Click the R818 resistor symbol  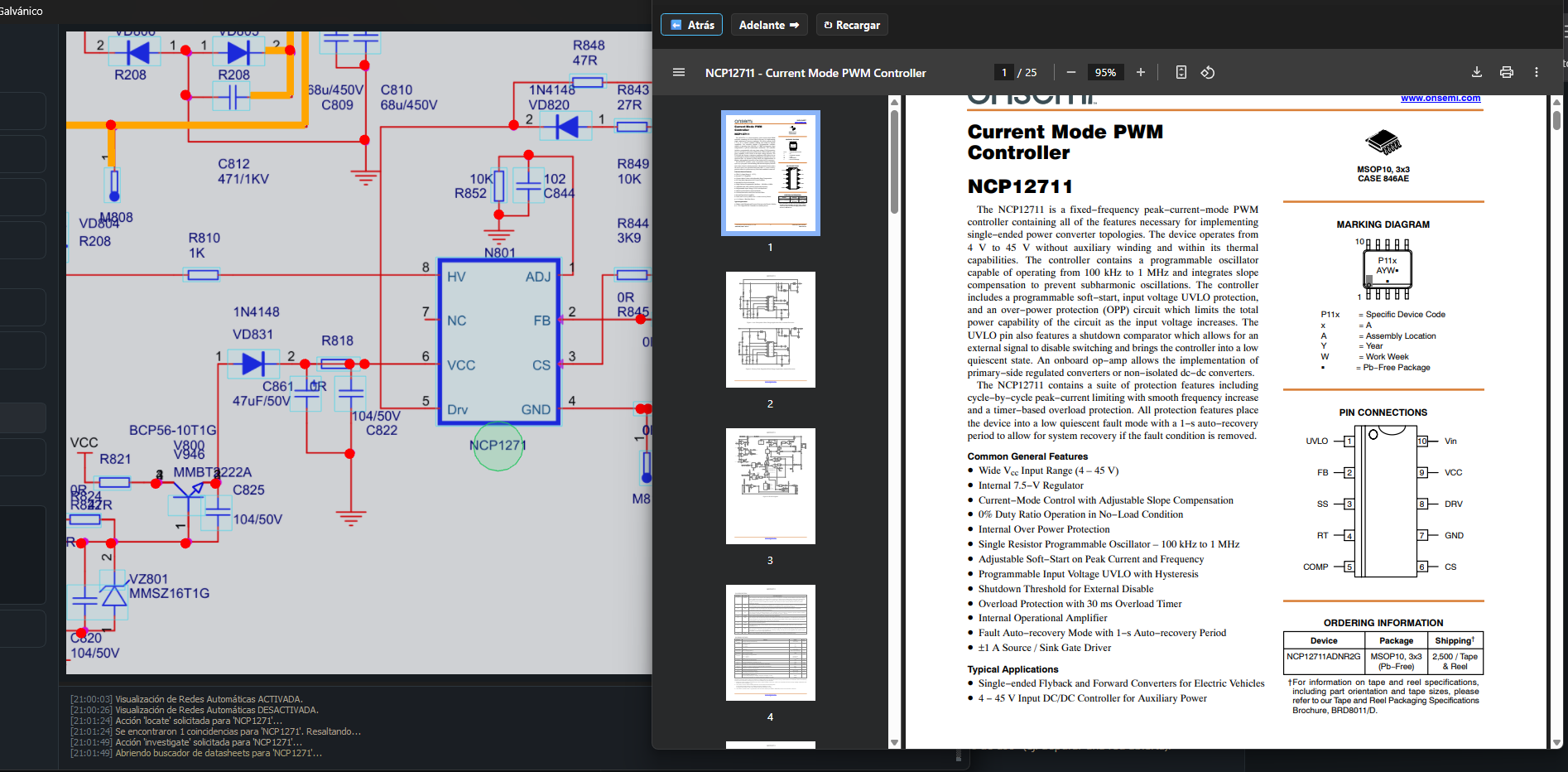pyautogui.click(x=337, y=364)
